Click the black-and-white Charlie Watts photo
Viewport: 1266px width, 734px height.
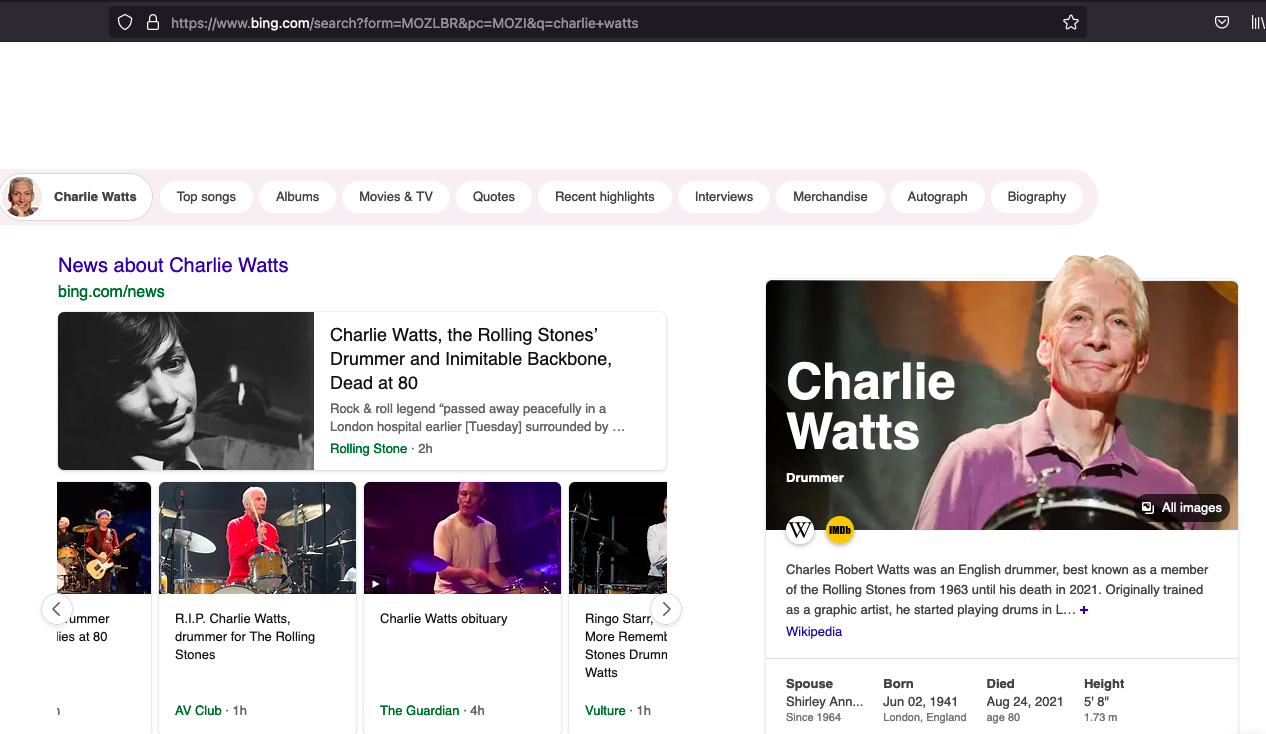coord(186,391)
